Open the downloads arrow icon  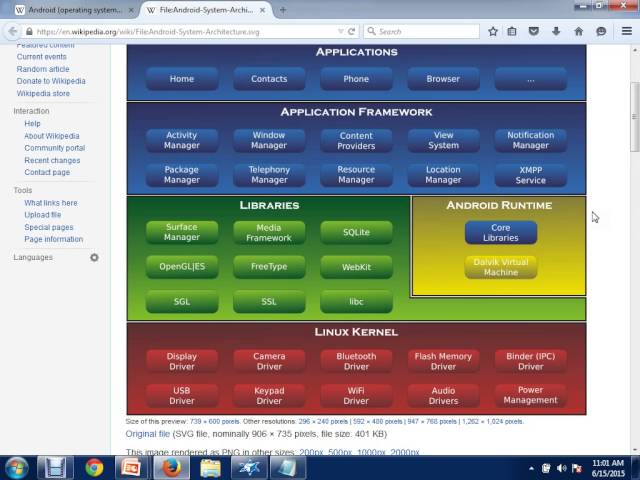pyautogui.click(x=556, y=31)
